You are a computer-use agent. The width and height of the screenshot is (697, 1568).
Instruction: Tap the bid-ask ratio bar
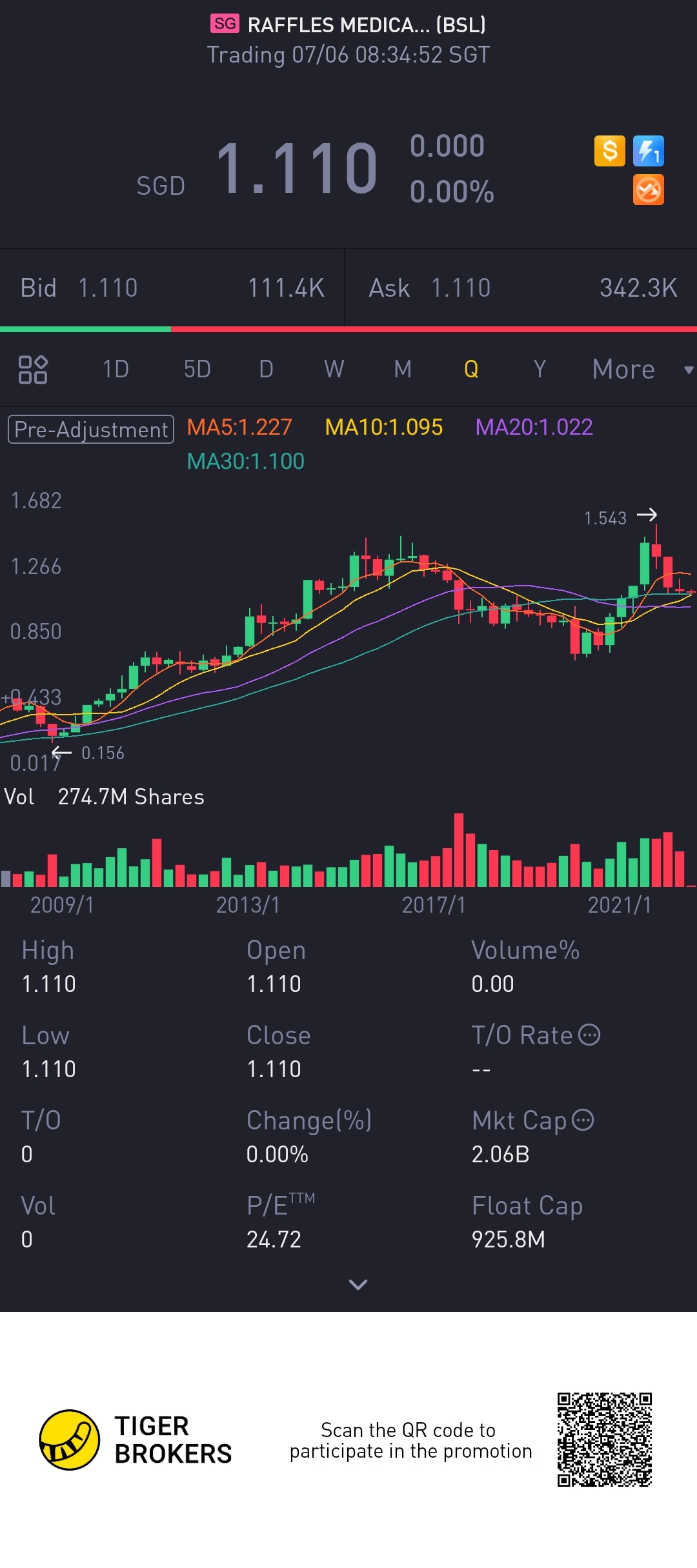(x=348, y=330)
